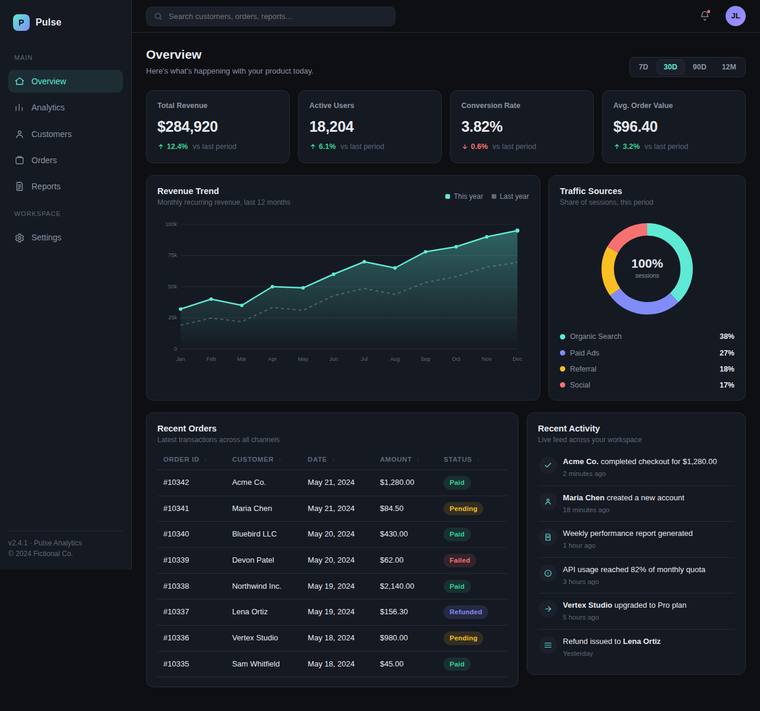Image resolution: width=760 pixels, height=711 pixels.
Task: Click the Pending badge for order #10336
Action: [463, 638]
